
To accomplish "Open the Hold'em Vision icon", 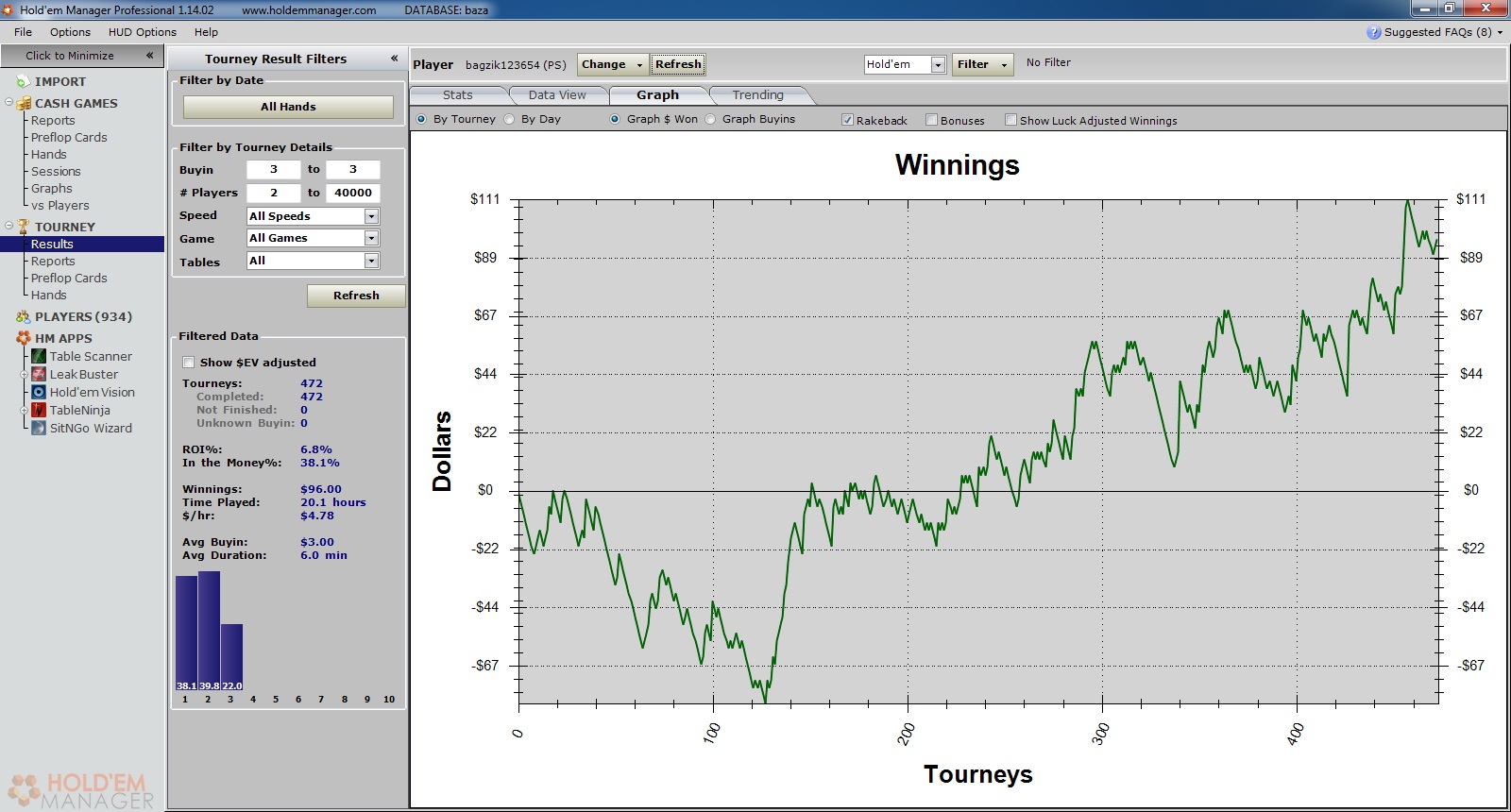I will tap(39, 392).
